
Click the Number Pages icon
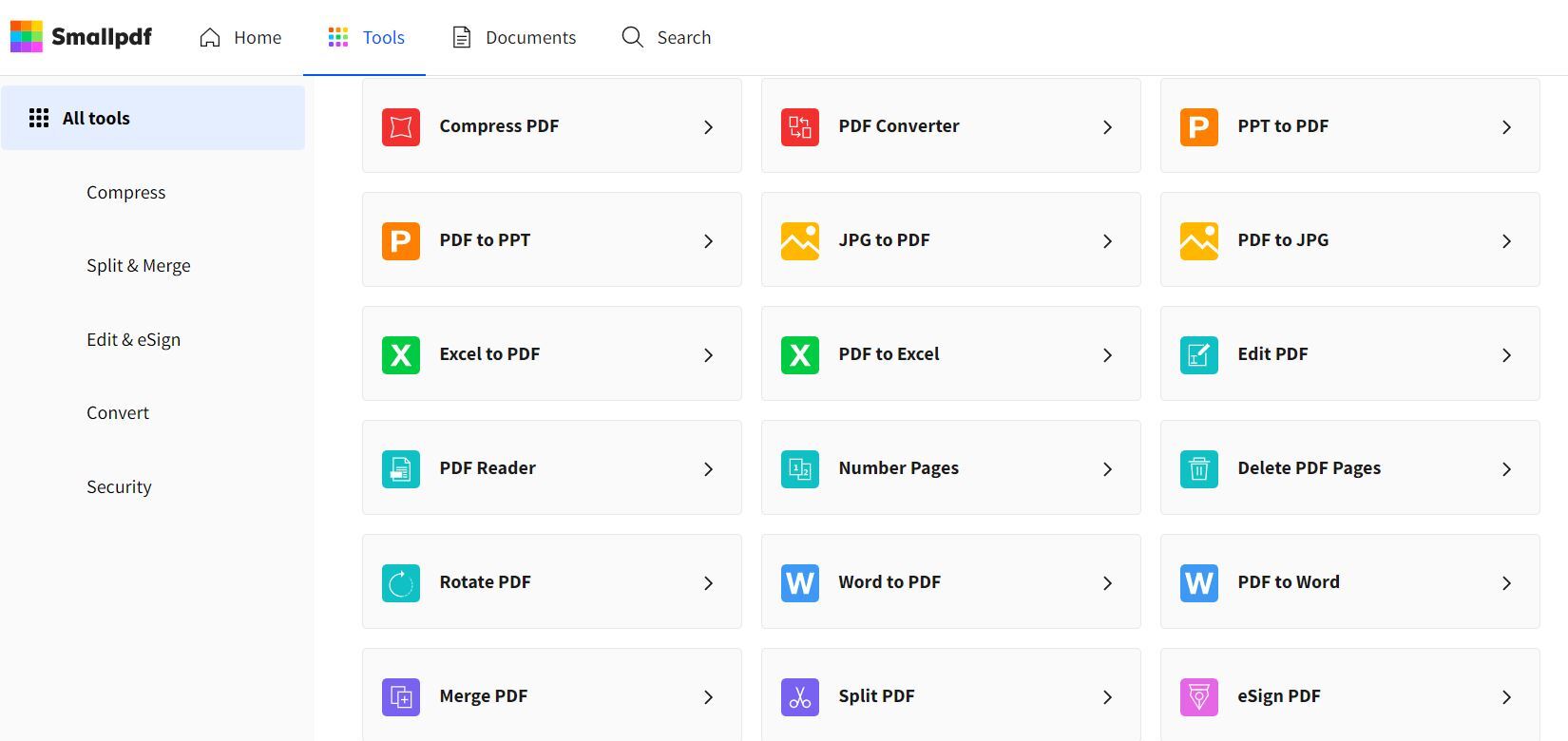(x=800, y=468)
